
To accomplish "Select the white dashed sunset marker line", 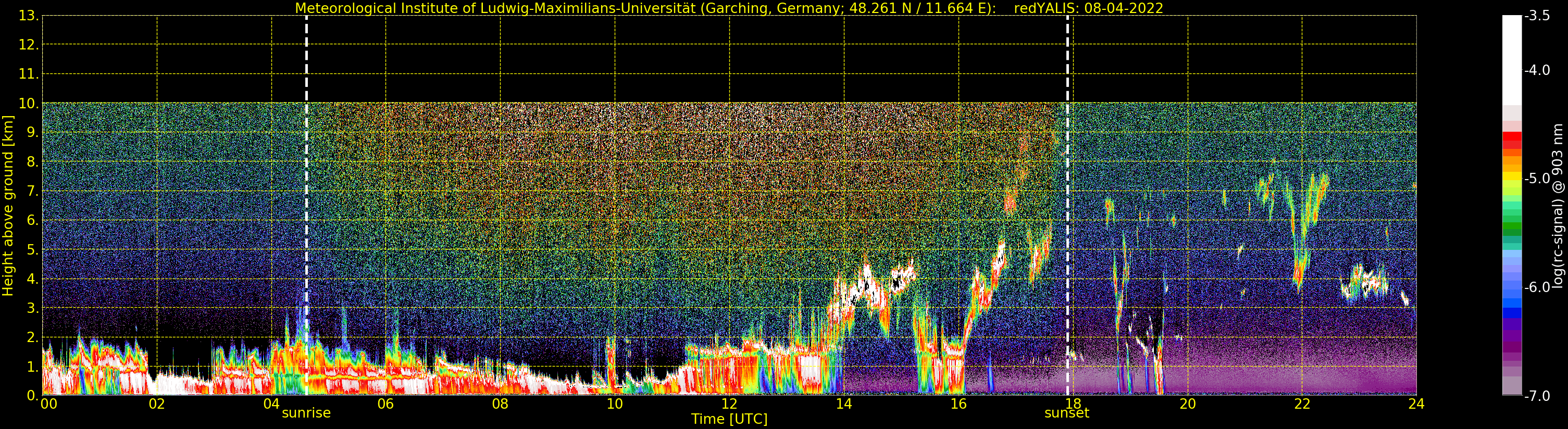I will point(1068,205).
